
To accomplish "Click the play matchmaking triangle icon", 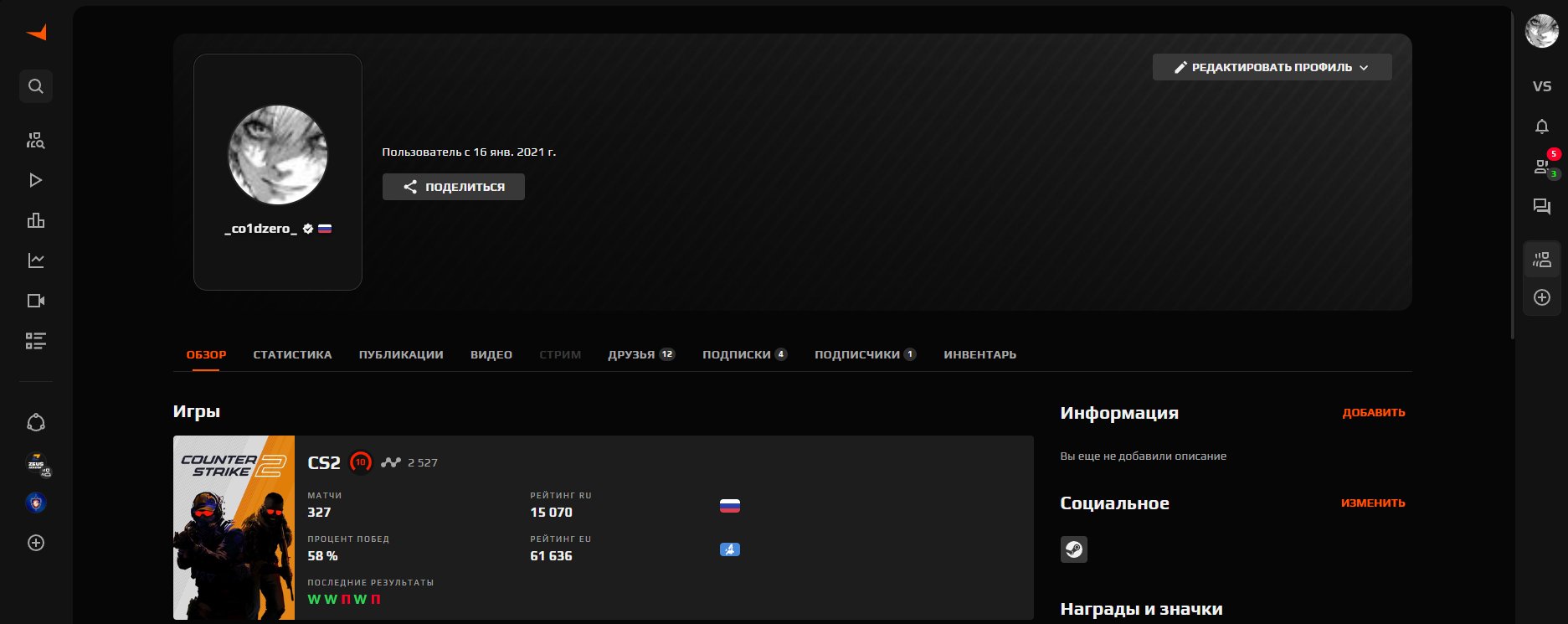I will click(36, 180).
